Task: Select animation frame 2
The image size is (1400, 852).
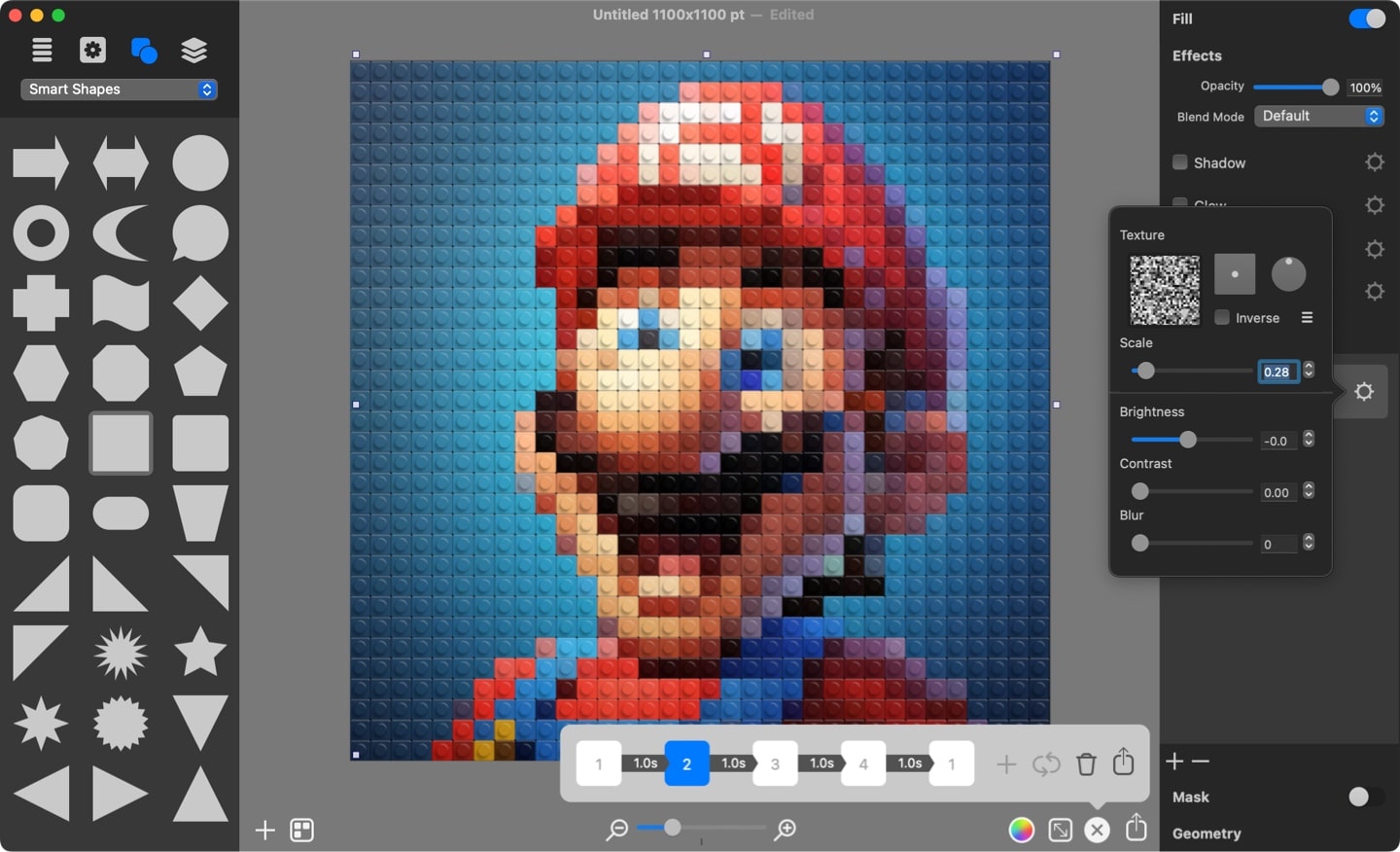Action: [x=686, y=763]
